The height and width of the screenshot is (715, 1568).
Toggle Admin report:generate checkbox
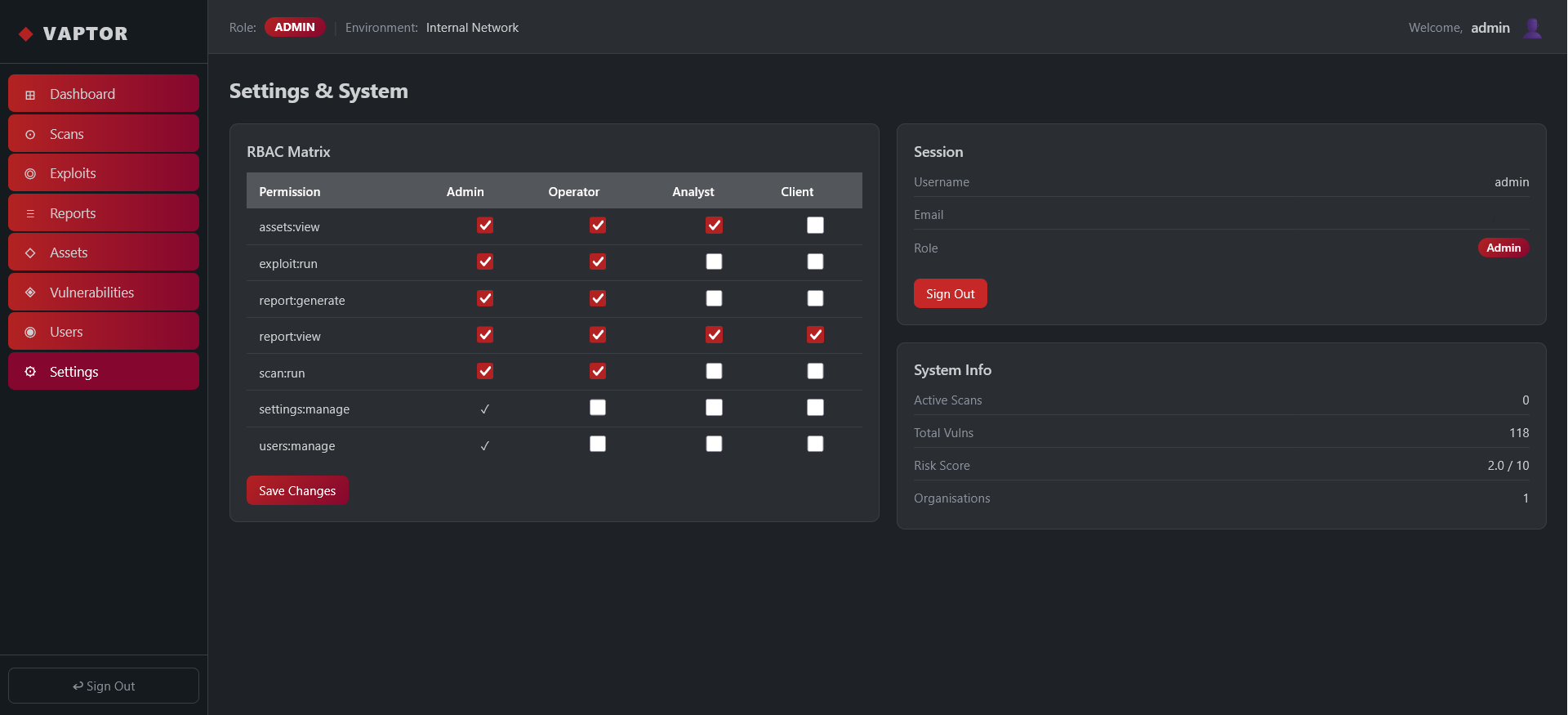pos(485,298)
